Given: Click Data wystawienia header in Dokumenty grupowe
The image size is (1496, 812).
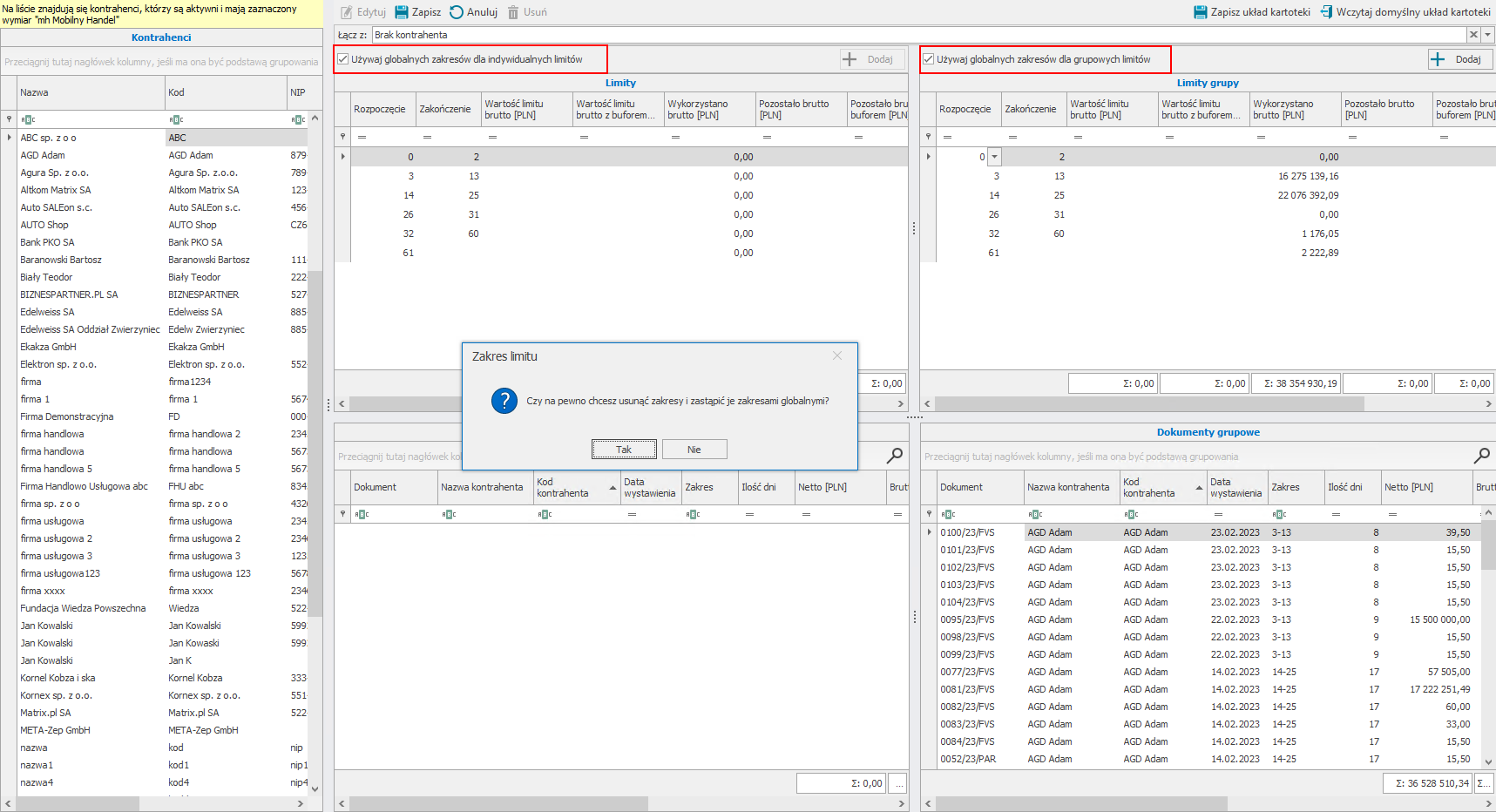Looking at the screenshot, I should (x=1237, y=487).
